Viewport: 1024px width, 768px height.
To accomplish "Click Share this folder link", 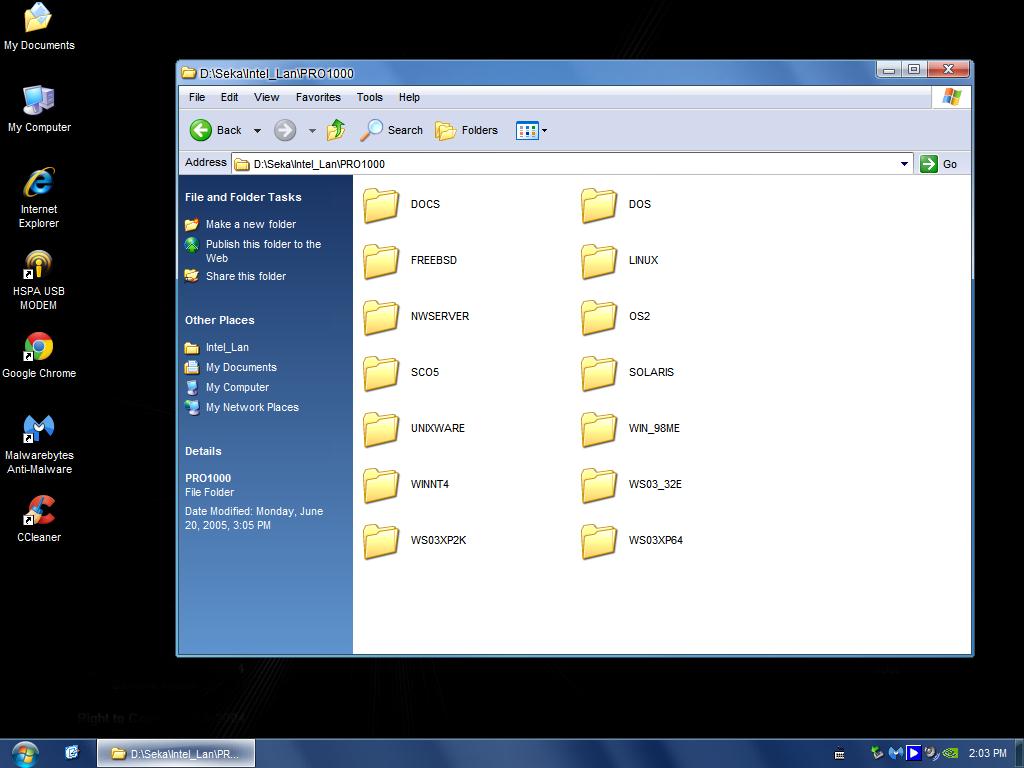I will 245,276.
